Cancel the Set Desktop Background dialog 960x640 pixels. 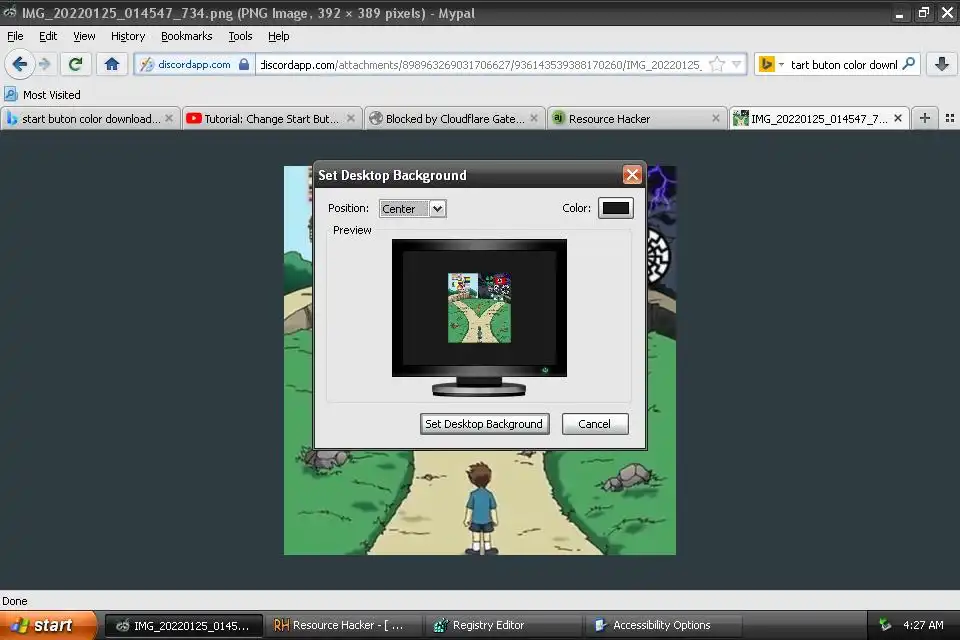point(594,424)
